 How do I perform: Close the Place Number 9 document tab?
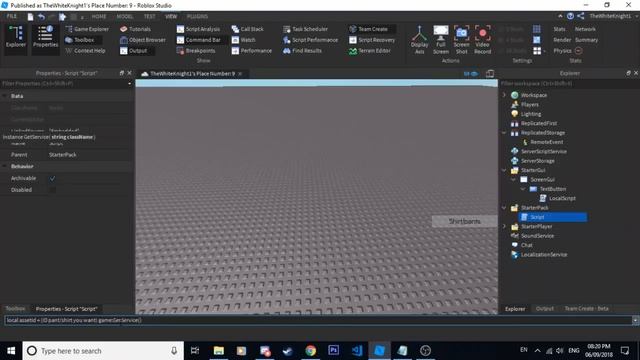[x=240, y=74]
